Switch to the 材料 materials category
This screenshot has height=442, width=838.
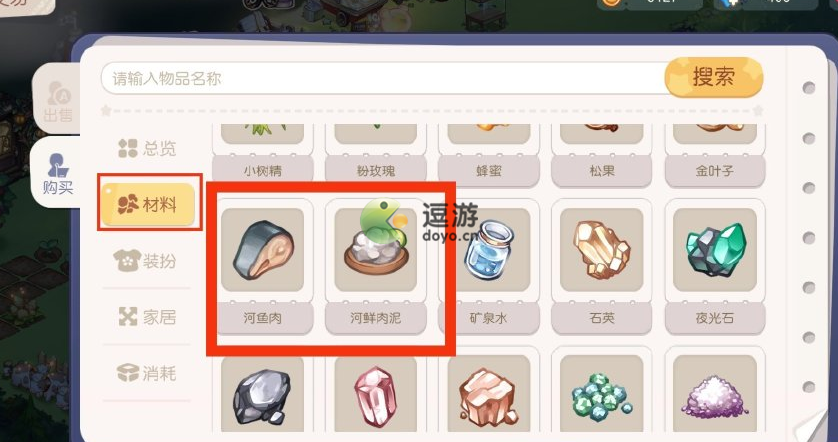point(148,204)
